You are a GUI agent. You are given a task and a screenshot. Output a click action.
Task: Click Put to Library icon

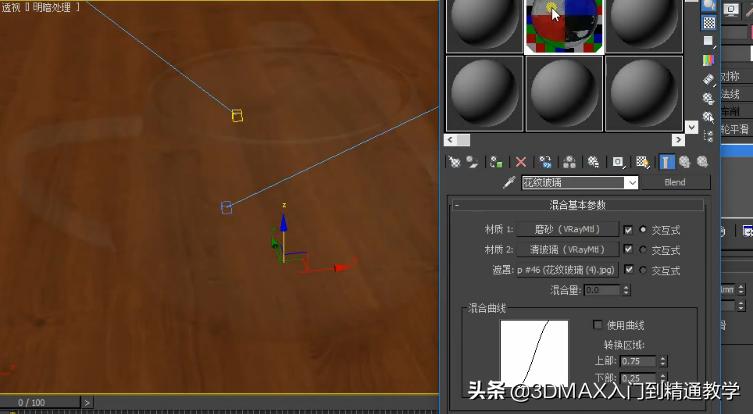[594, 162]
